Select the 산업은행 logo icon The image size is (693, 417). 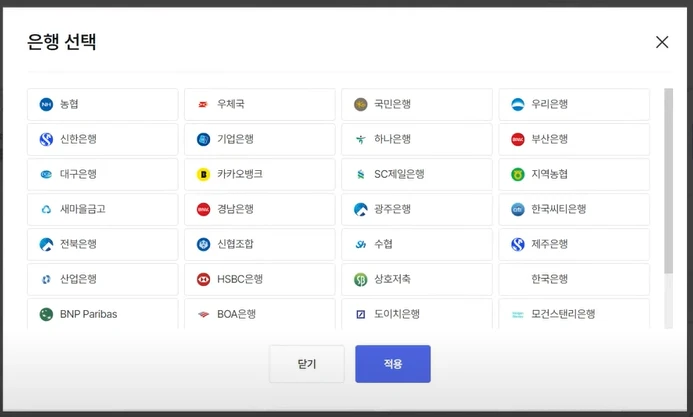coord(46,279)
